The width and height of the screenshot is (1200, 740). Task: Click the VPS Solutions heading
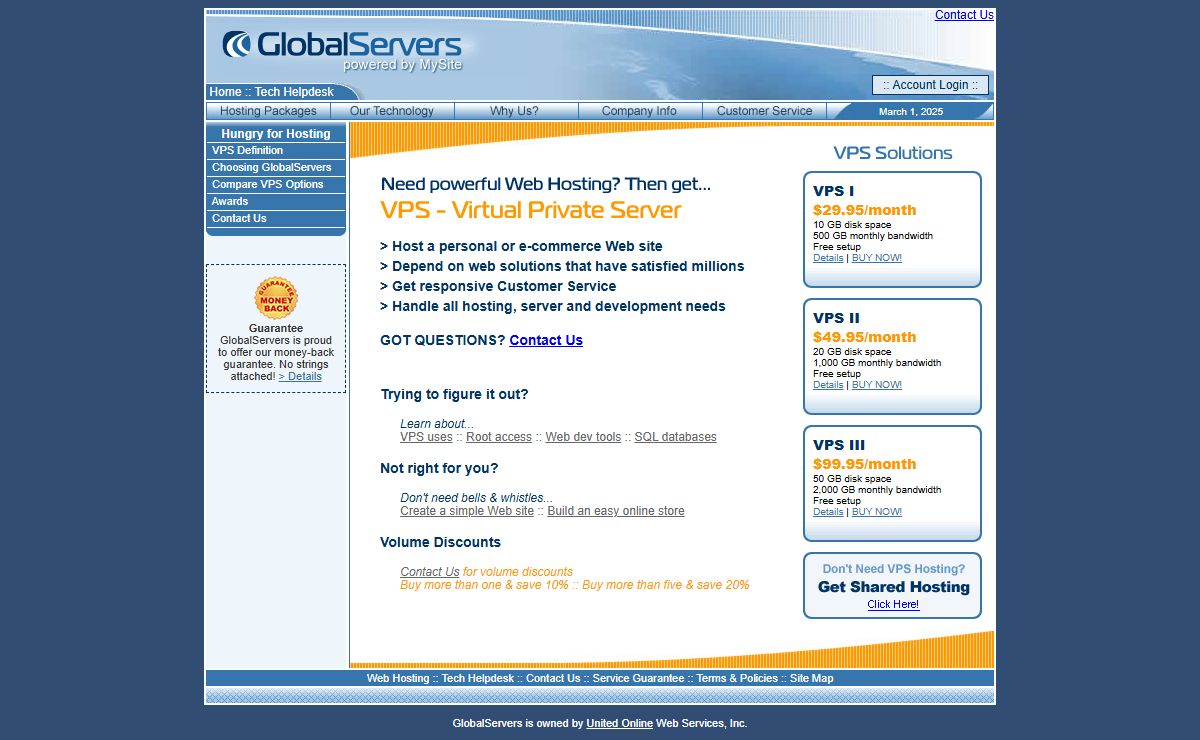(893, 153)
